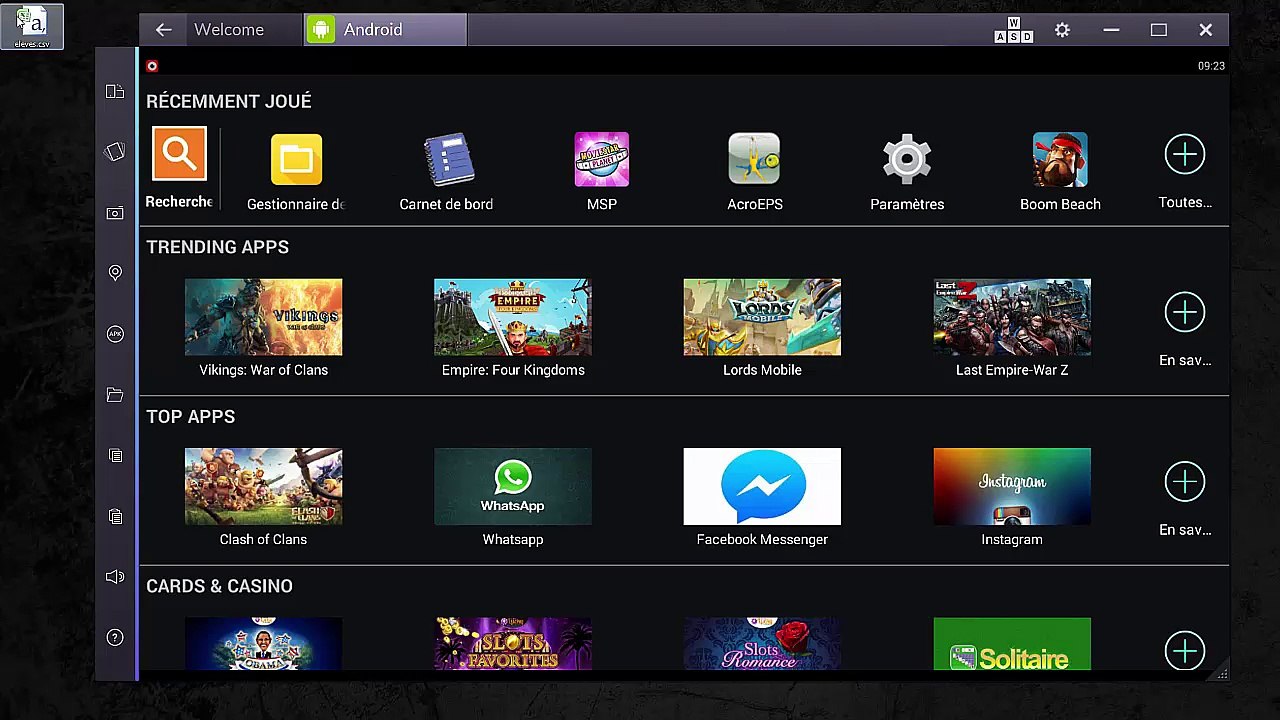Take a screenshot with the camera sidebar icon
The width and height of the screenshot is (1280, 720).
click(x=115, y=213)
